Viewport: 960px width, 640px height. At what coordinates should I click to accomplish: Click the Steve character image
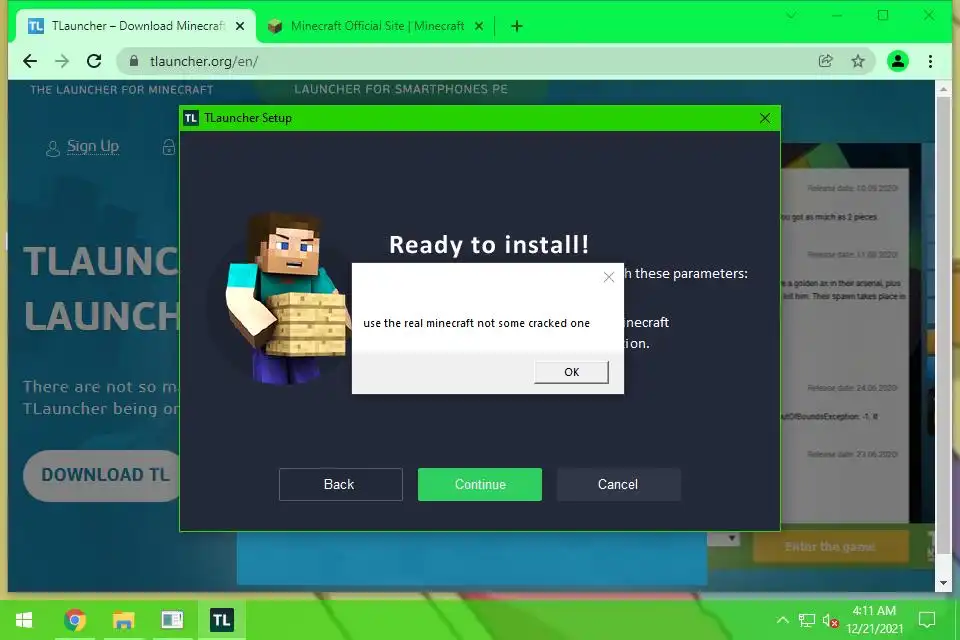(285, 298)
